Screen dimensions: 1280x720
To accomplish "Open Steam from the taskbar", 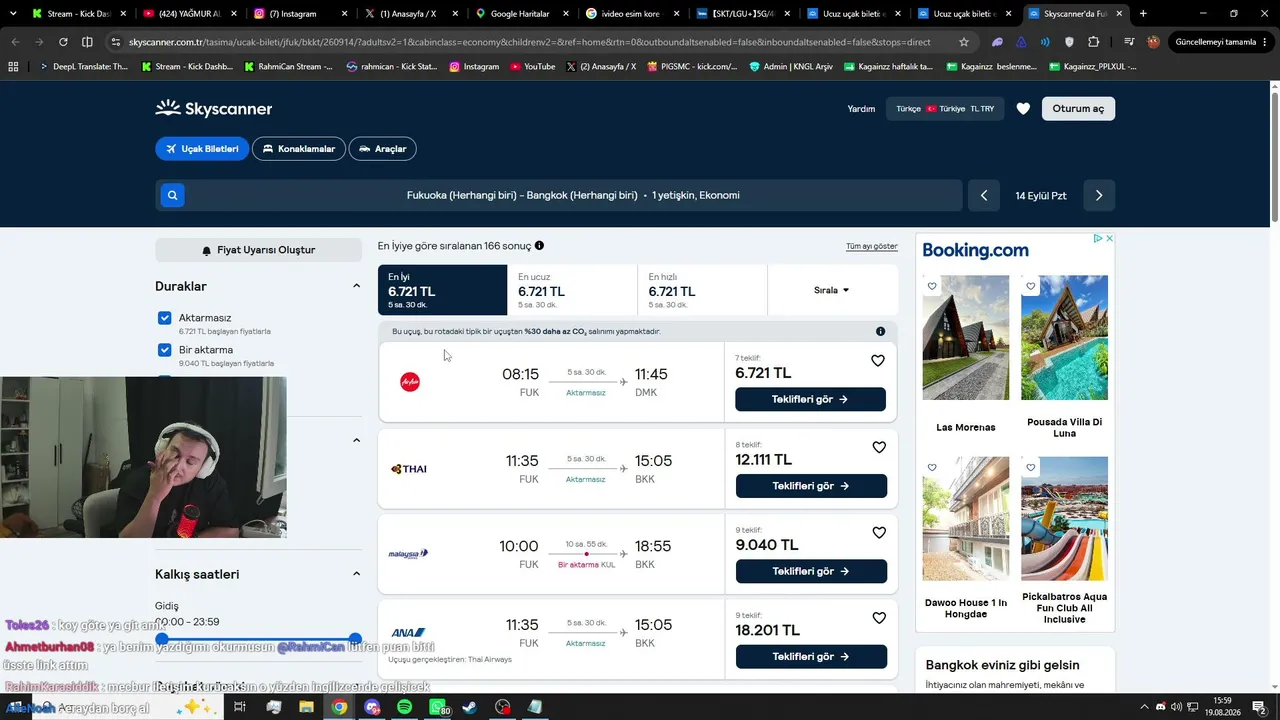I will coord(469,707).
